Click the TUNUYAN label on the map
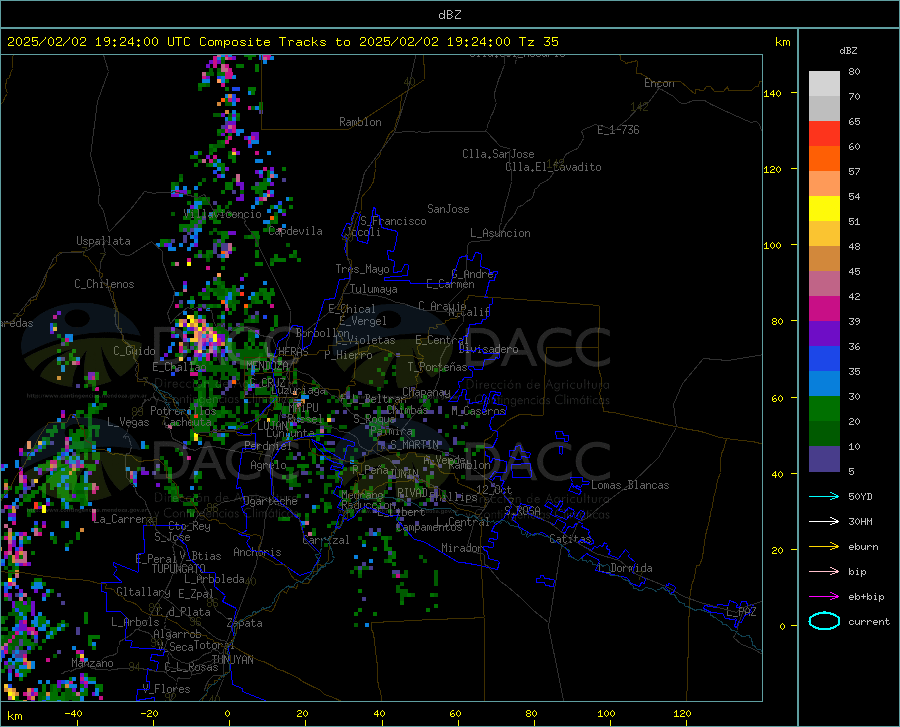 click(232, 660)
